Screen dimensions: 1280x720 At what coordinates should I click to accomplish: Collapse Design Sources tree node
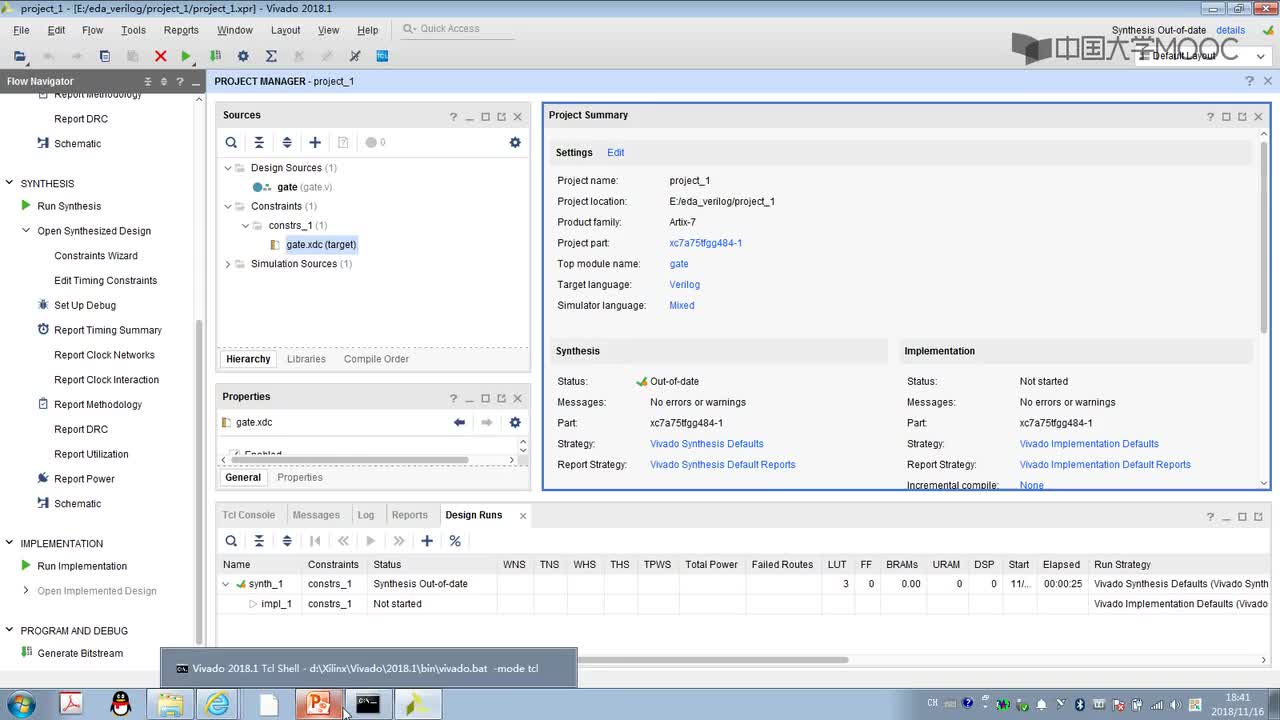(x=228, y=168)
